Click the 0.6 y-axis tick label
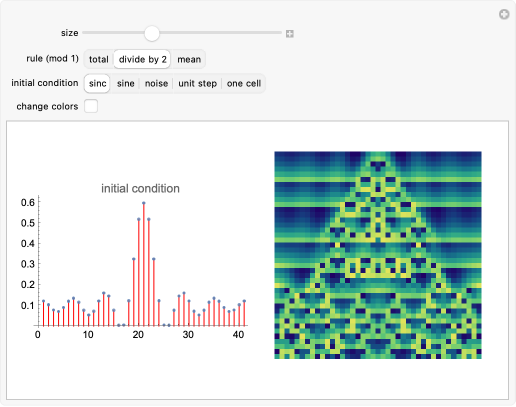The width and height of the screenshot is (516, 407). click(28, 202)
